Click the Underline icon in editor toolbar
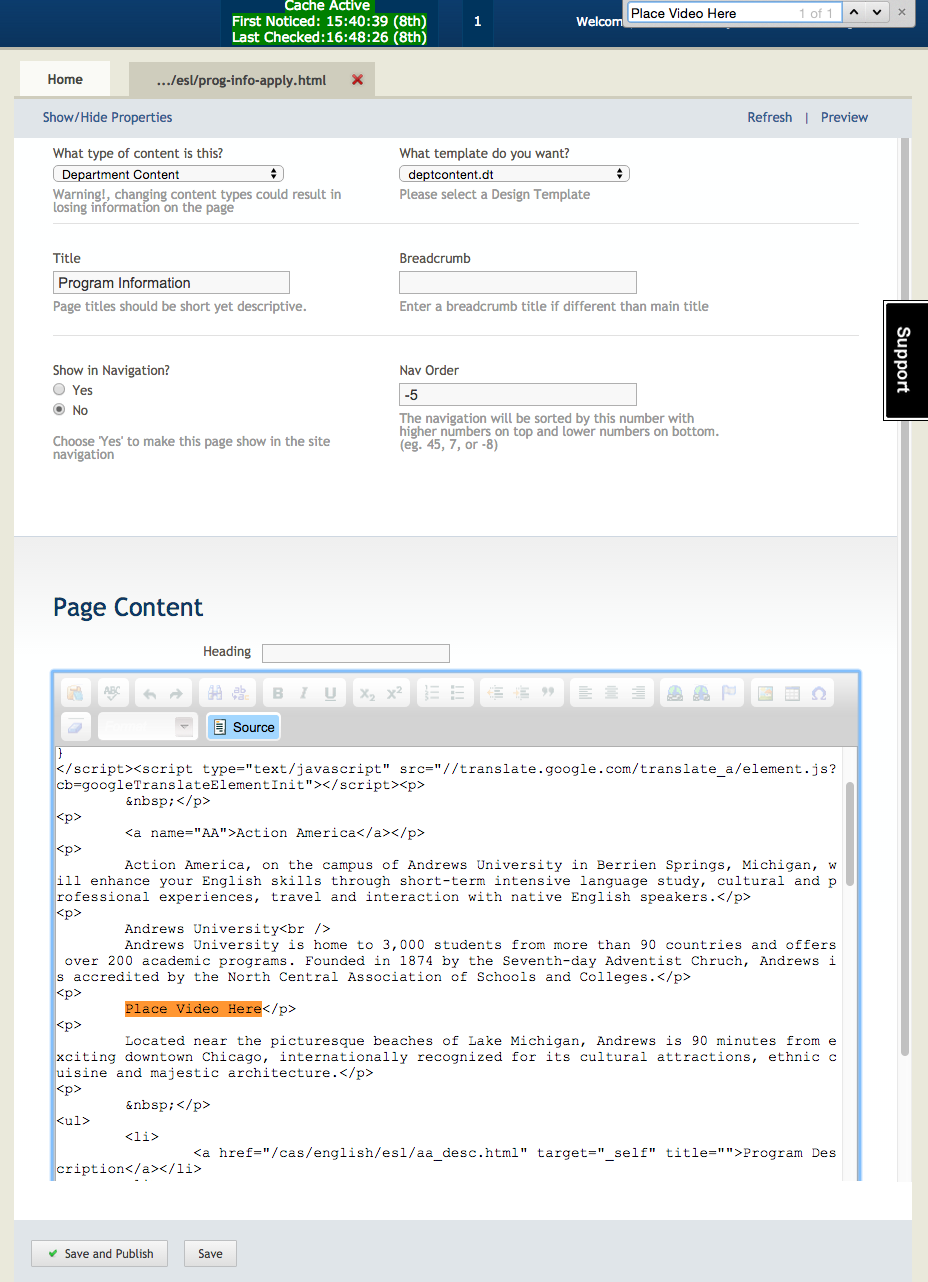 point(330,693)
